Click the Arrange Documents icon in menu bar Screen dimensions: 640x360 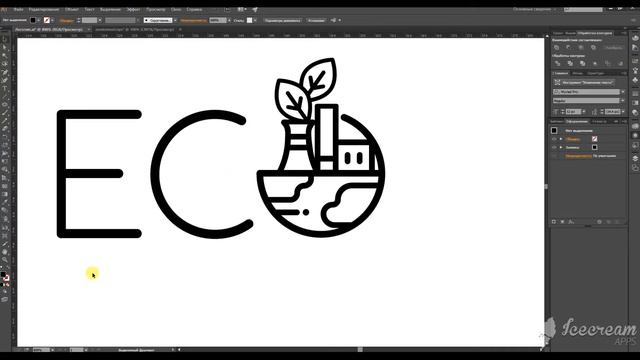(x=242, y=9)
